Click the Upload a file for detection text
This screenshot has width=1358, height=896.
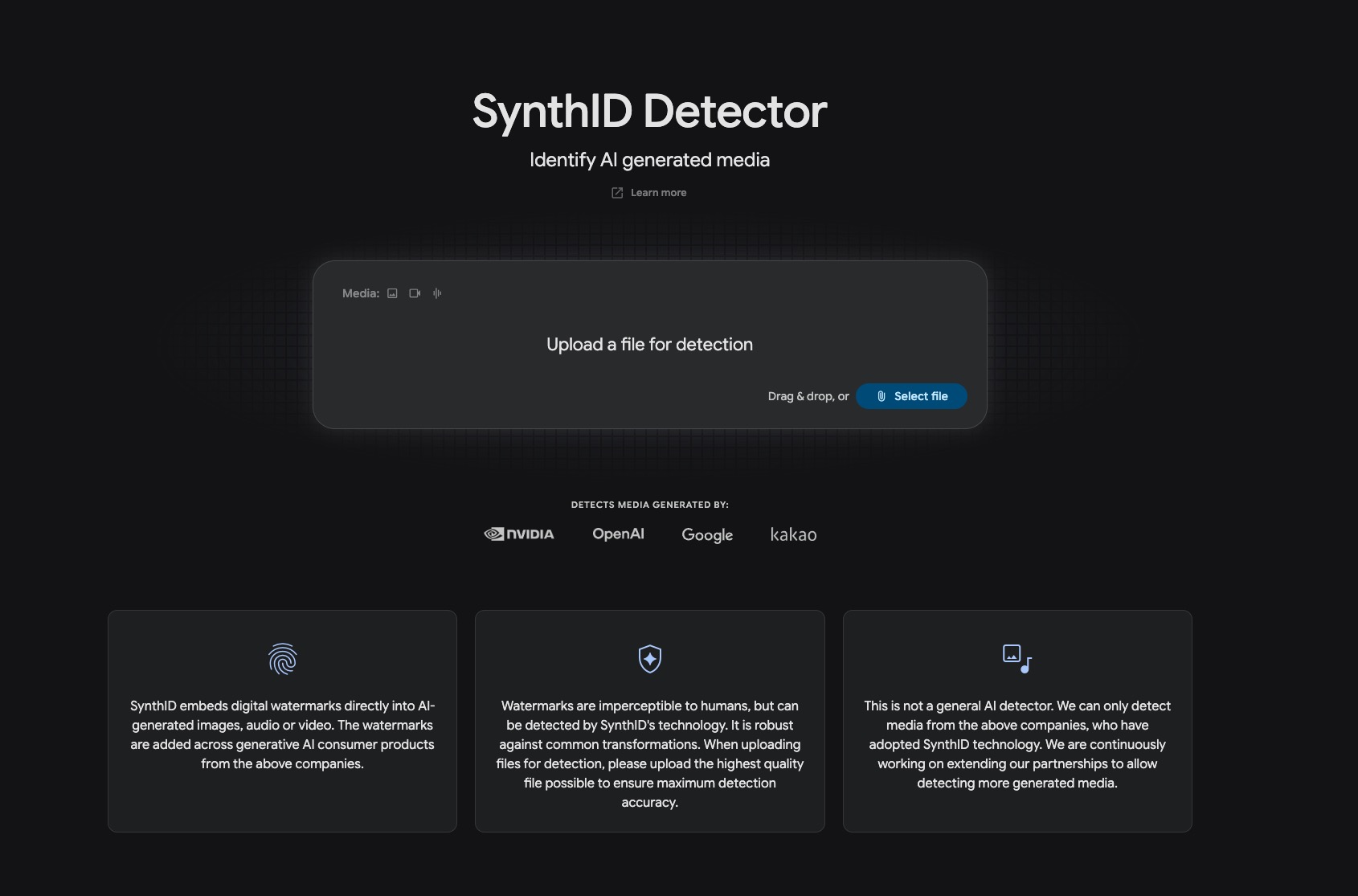649,345
